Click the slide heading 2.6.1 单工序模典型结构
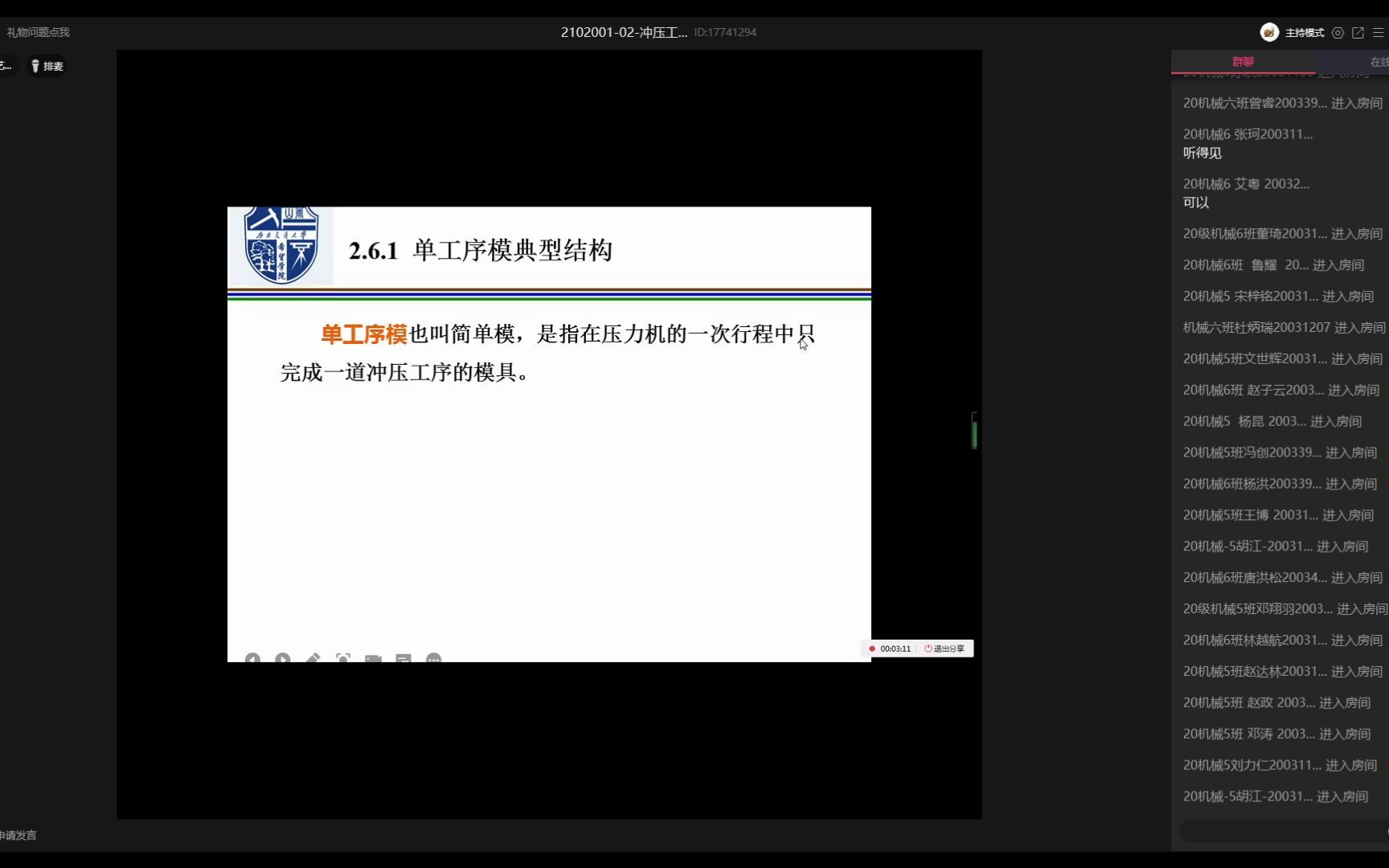The width and height of the screenshot is (1389, 868). point(481,251)
